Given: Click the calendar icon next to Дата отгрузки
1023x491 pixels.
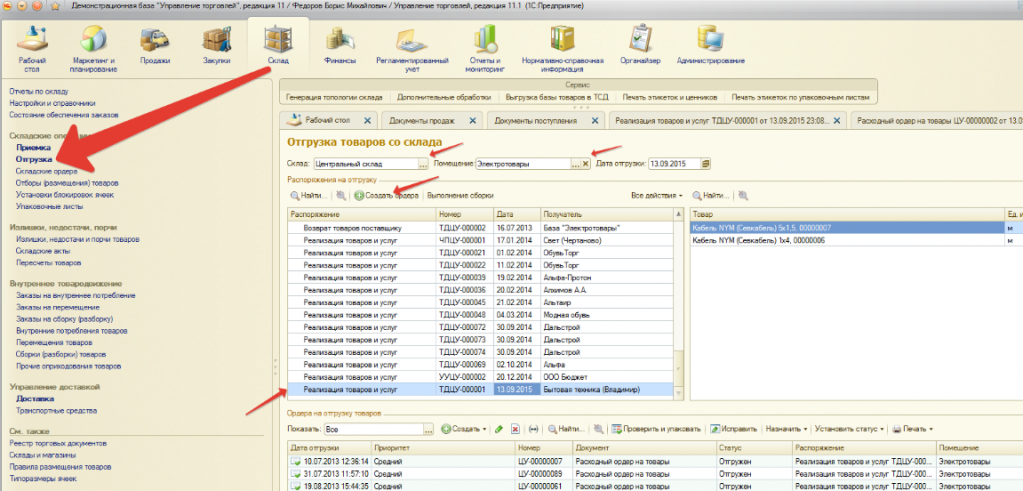Looking at the screenshot, I should click(705, 163).
